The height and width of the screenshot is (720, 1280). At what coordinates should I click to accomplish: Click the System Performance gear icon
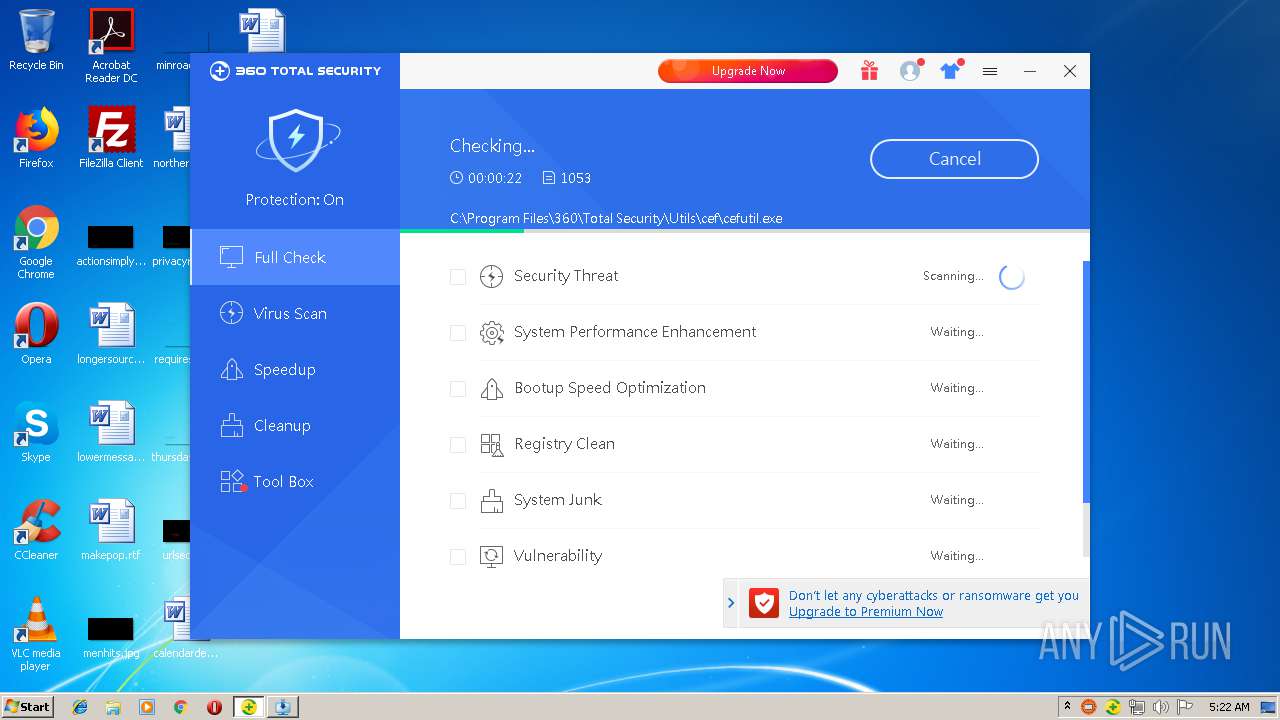[491, 333]
